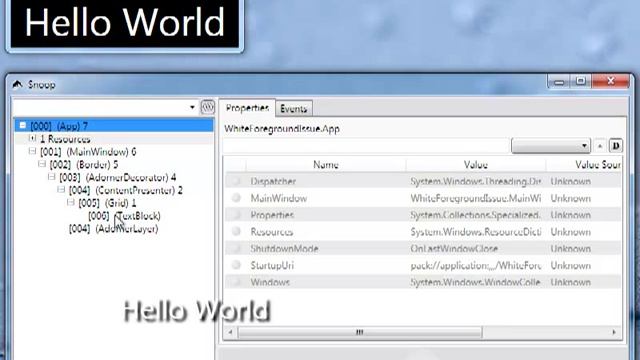
Task: Collapse the [000] (App) tree node
Action: pyautogui.click(x=23, y=126)
